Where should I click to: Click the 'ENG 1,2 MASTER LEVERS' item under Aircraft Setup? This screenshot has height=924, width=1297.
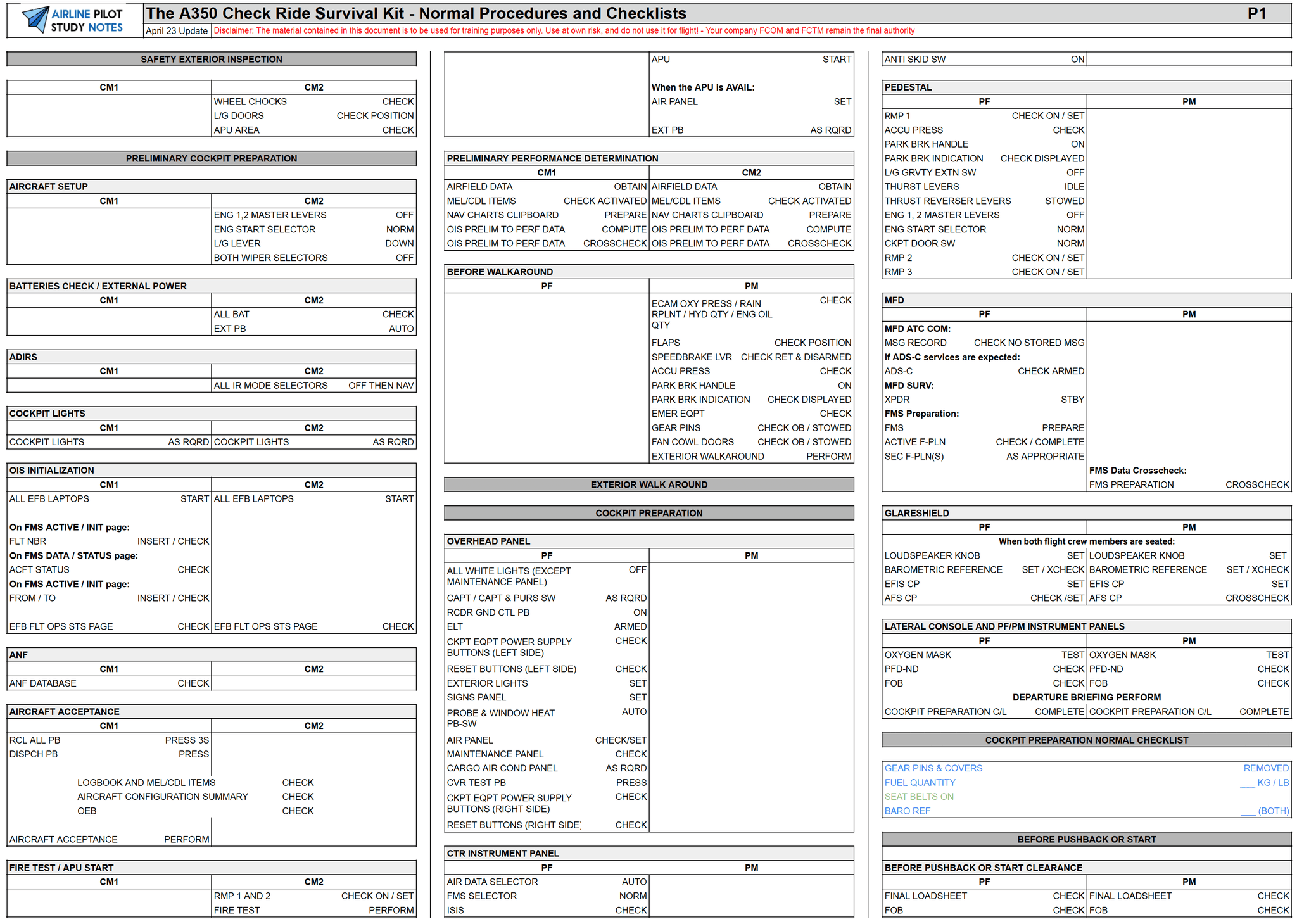point(314,215)
